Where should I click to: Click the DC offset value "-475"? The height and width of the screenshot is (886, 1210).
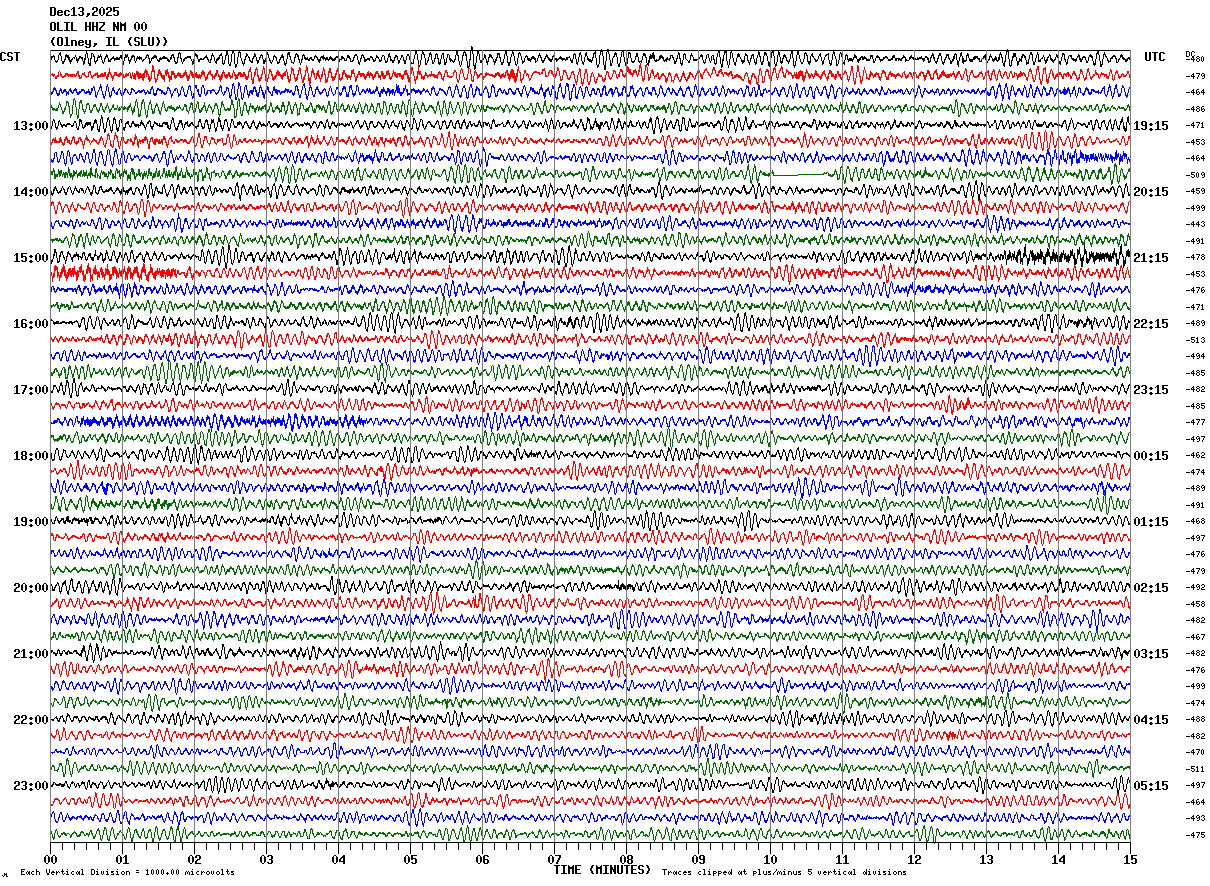click(x=1195, y=835)
